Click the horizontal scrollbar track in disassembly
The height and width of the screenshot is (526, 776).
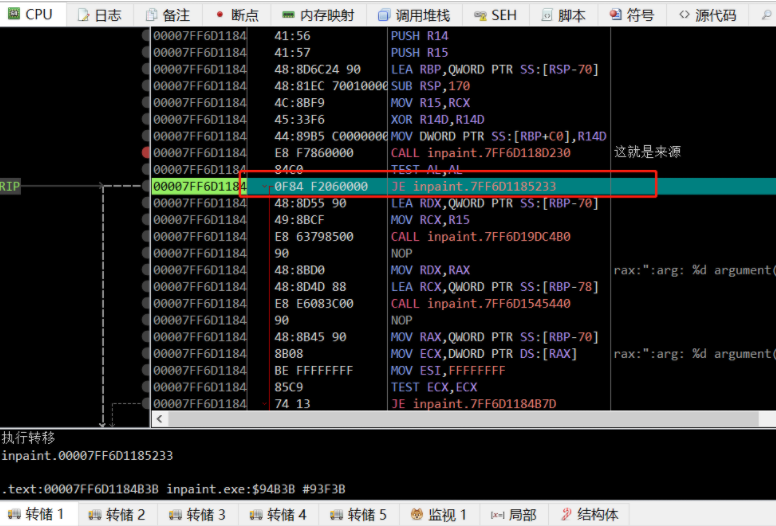(464, 419)
